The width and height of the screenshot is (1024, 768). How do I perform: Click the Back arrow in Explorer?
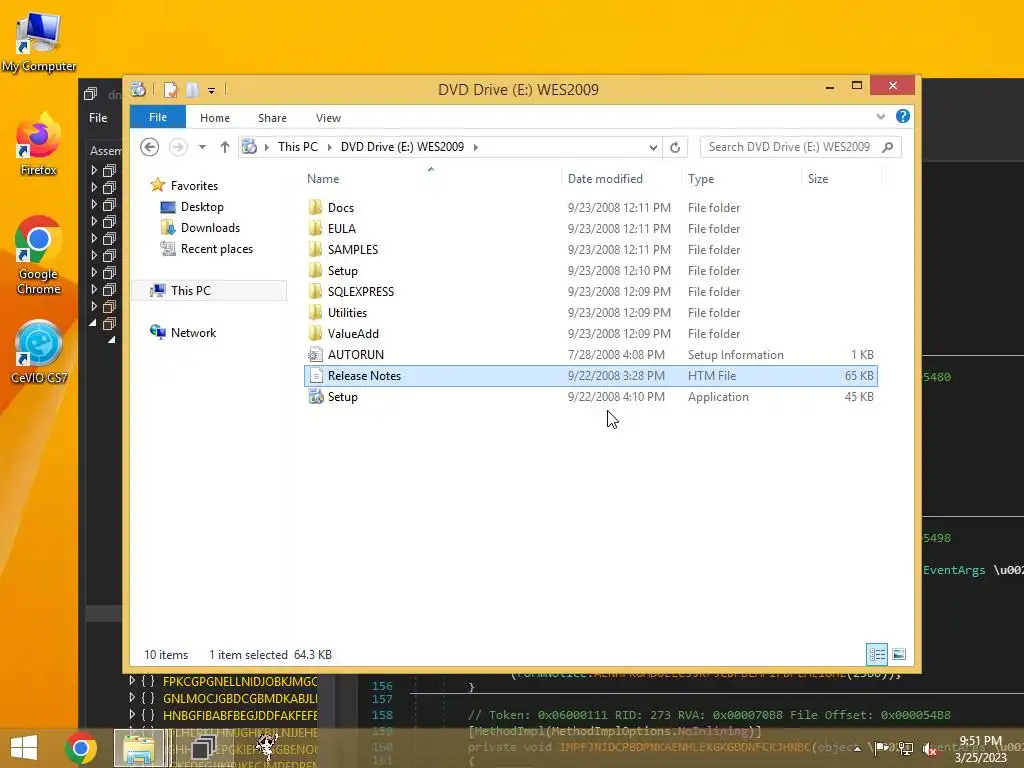(x=150, y=147)
